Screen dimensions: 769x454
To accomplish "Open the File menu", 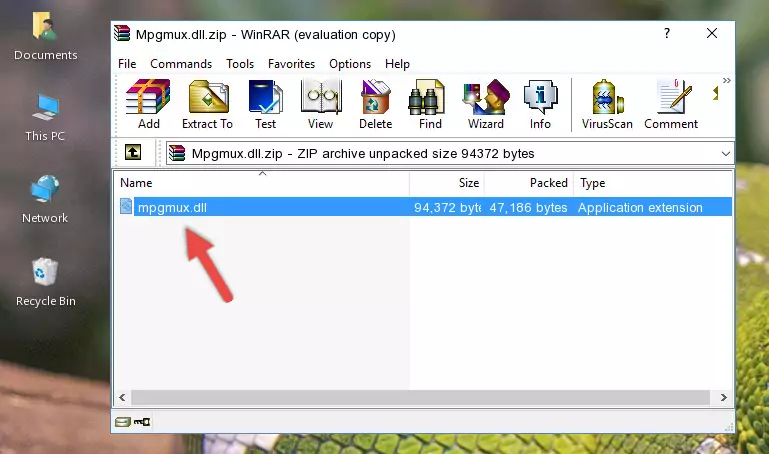I will point(127,64).
